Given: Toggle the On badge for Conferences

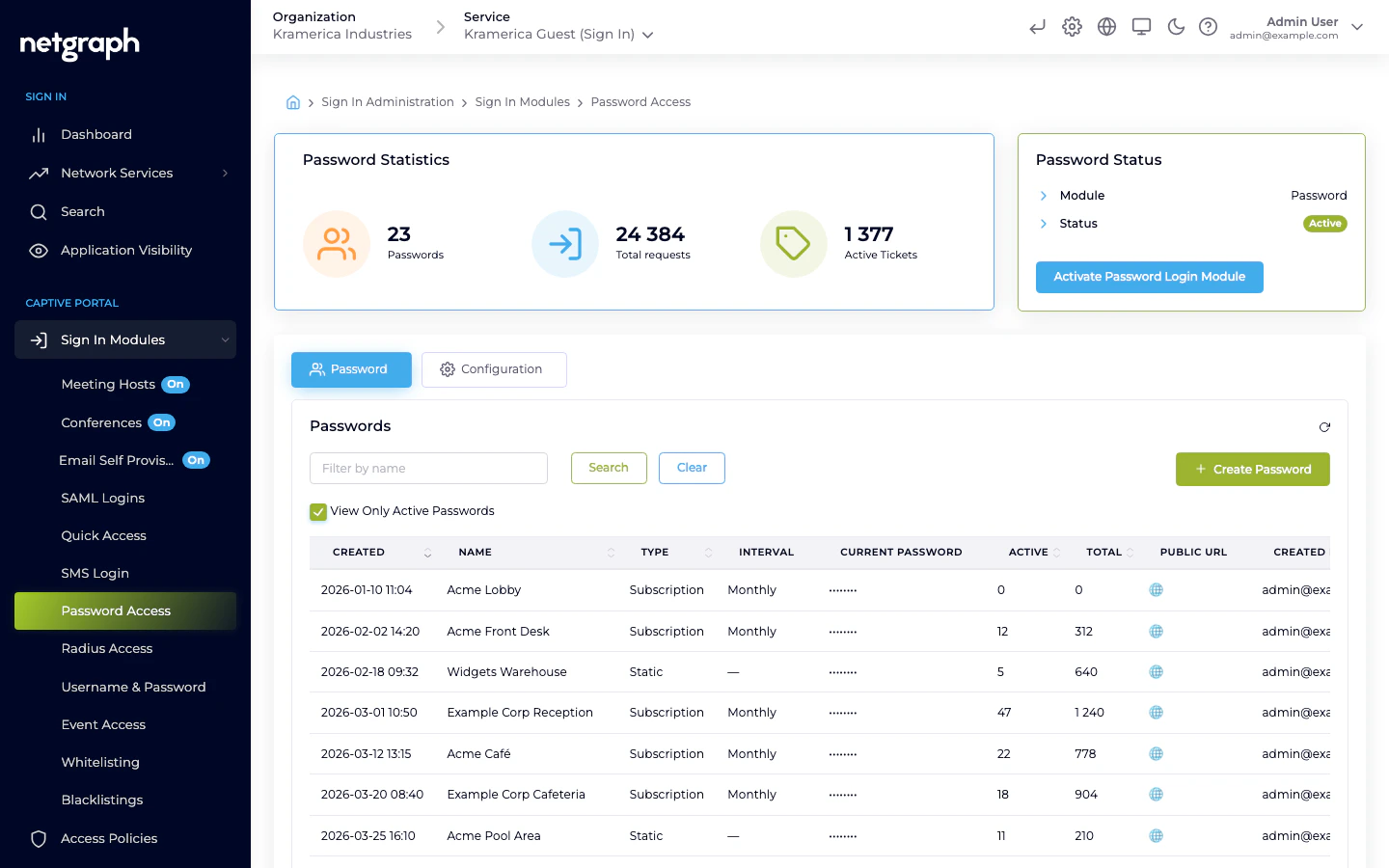Looking at the screenshot, I should point(161,421).
